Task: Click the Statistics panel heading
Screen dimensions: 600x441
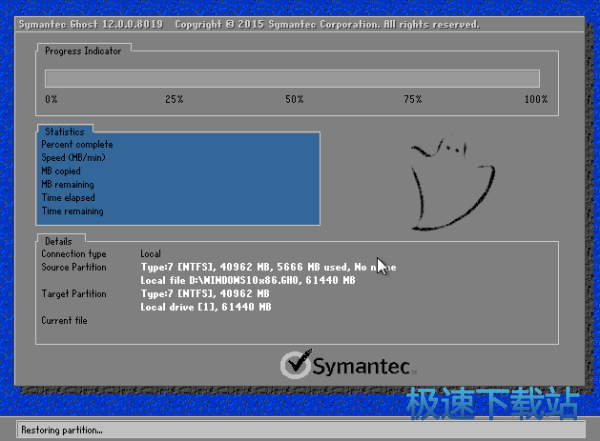Action: 65,132
